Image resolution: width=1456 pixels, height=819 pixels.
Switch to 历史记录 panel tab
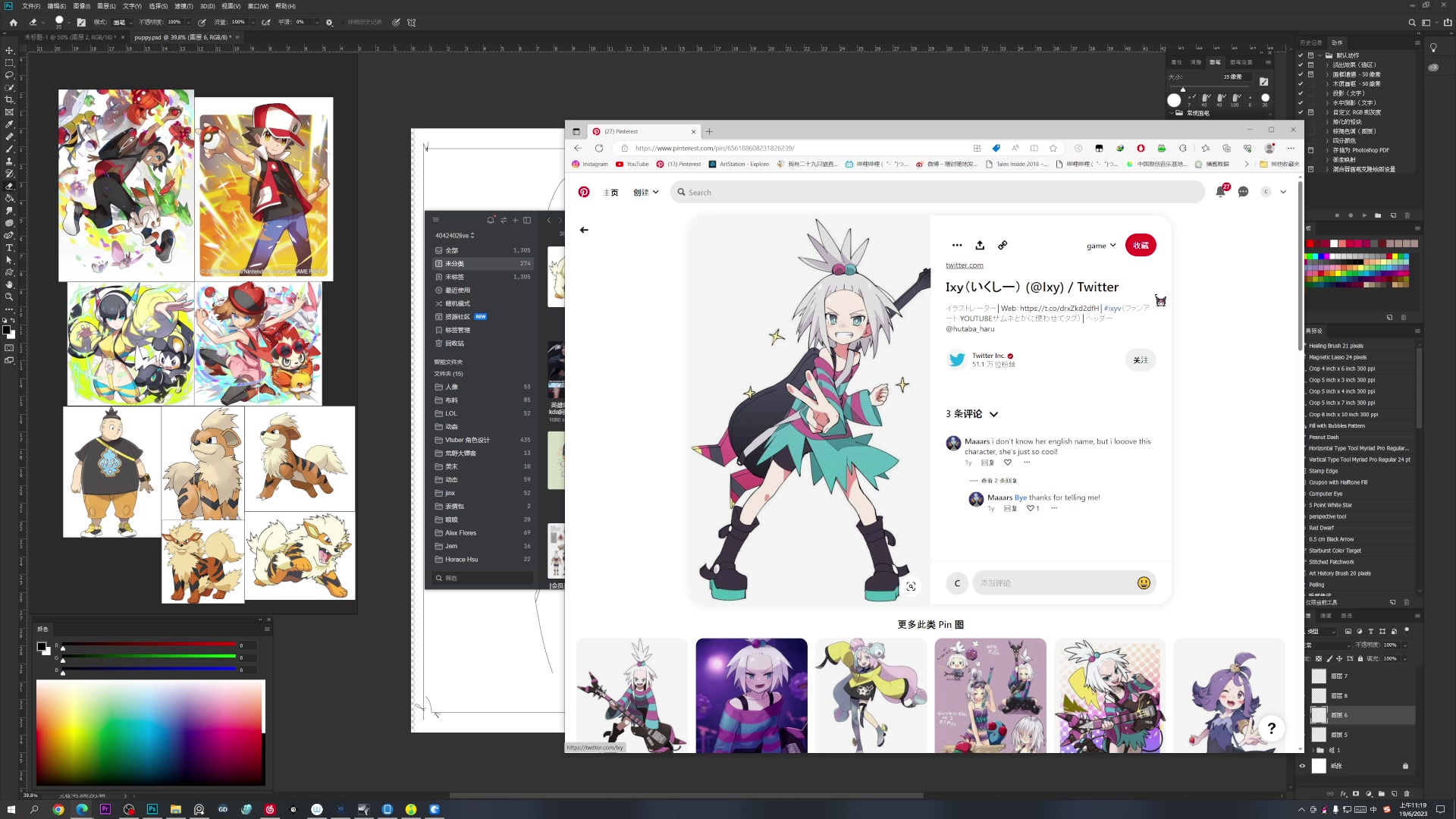1310,43
